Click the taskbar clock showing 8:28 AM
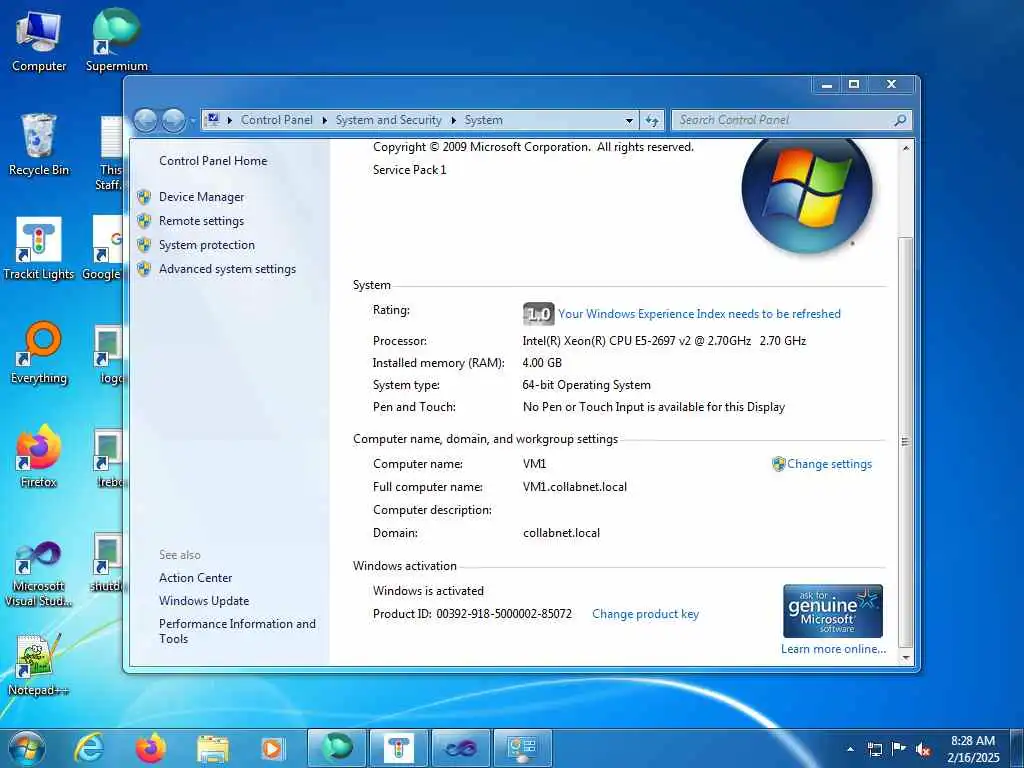This screenshot has width=1024, height=768. tap(973, 749)
